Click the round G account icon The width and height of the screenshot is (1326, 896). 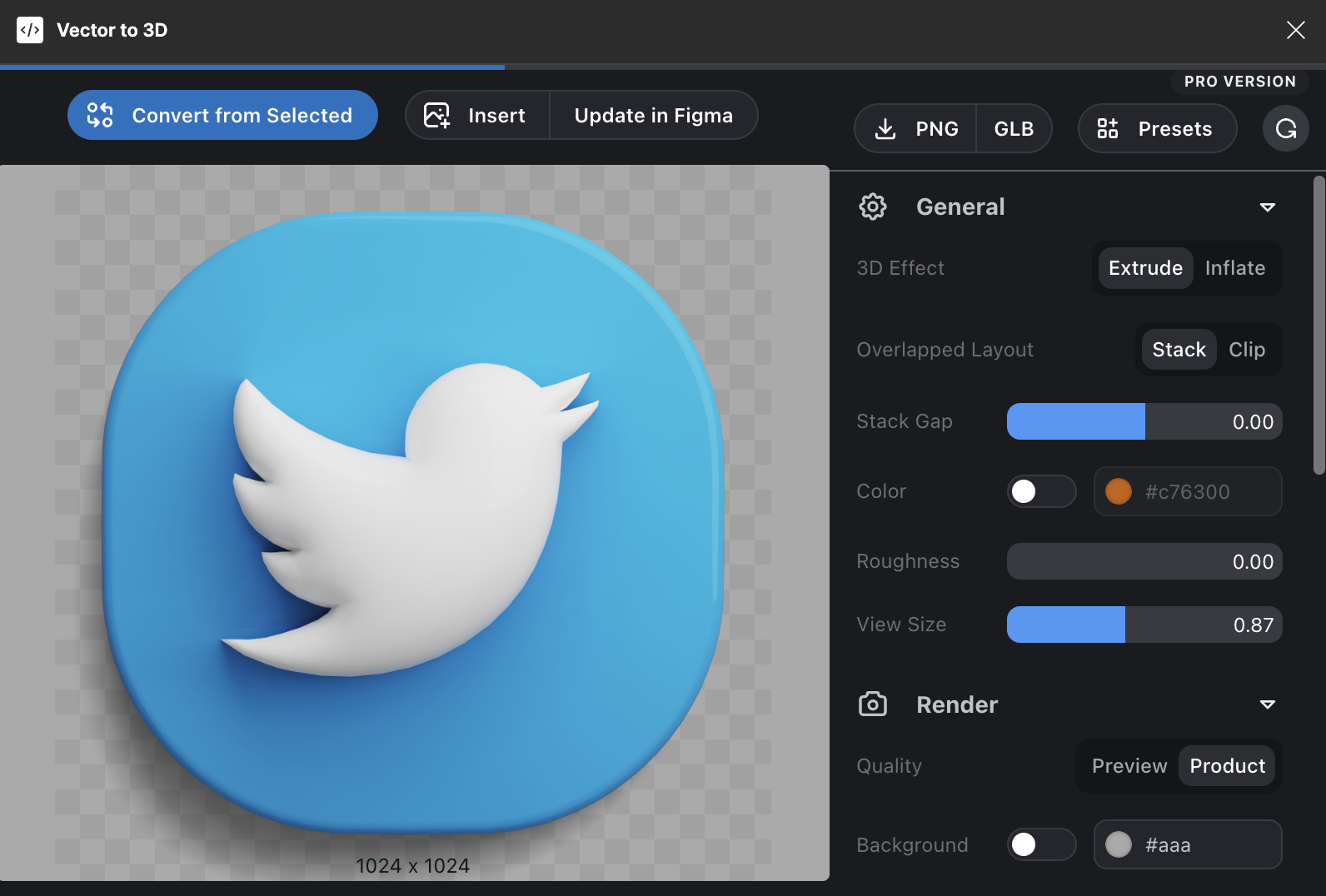click(1286, 128)
